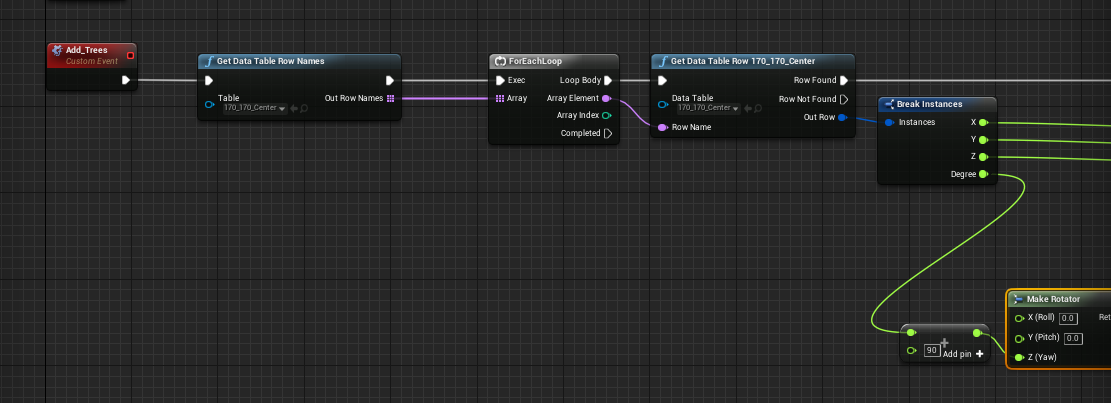Screen dimensions: 1111x403
Task: Click the Row Name input pin
Action: click(x=662, y=127)
